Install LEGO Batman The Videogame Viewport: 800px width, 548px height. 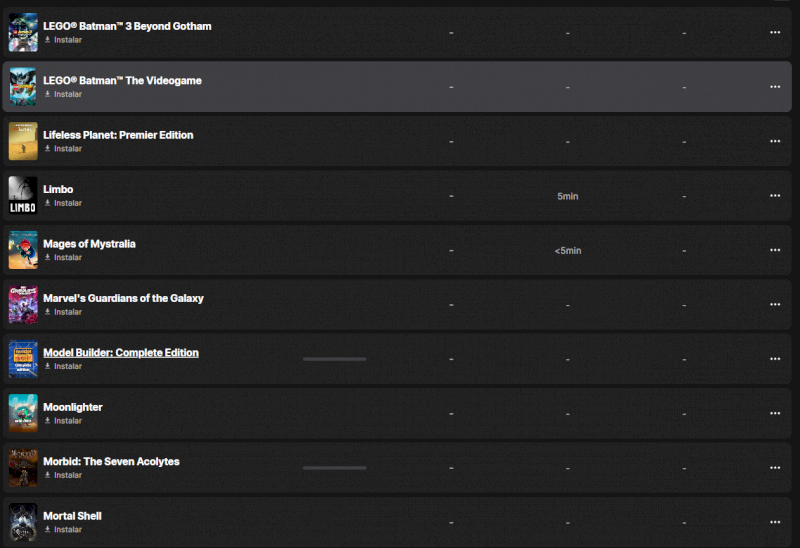point(67,94)
